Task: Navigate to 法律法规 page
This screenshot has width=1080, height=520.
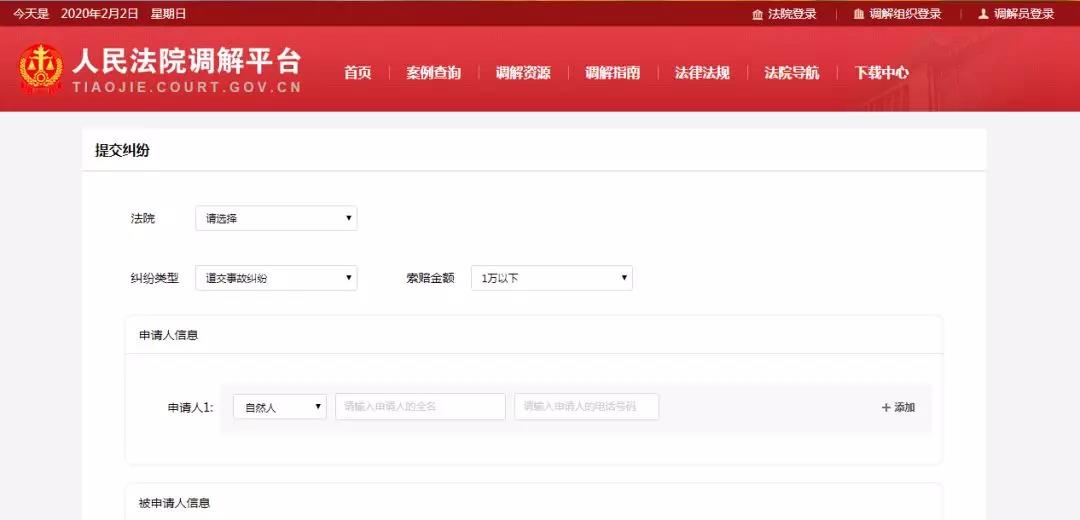Action: (702, 73)
